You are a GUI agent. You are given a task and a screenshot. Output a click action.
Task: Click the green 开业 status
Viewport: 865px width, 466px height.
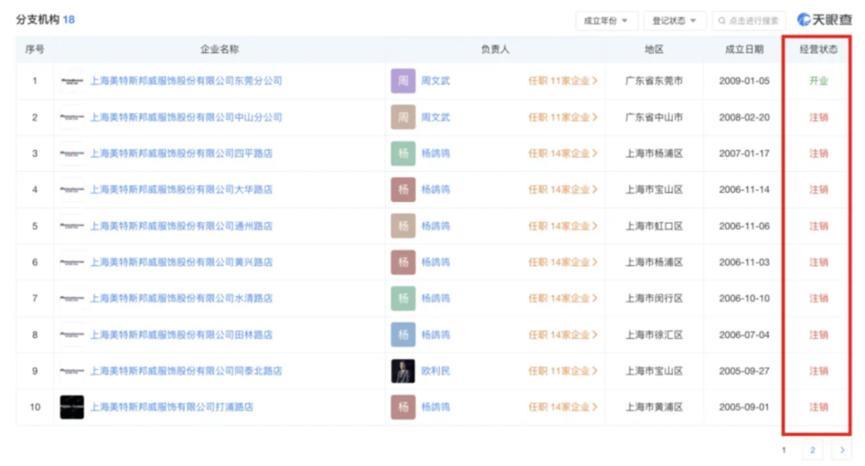pos(818,81)
